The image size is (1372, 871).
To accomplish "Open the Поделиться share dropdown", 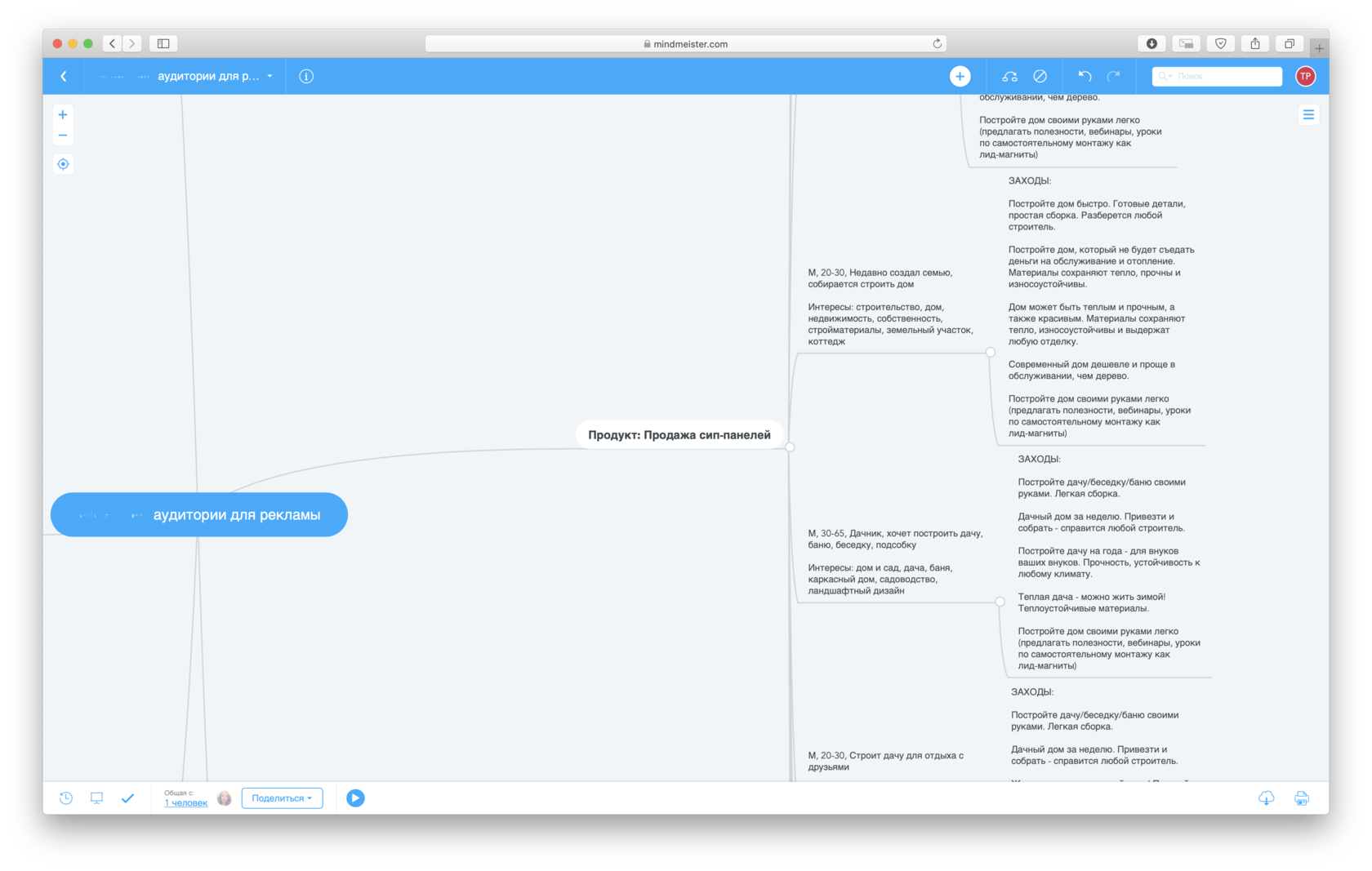I will click(x=282, y=798).
